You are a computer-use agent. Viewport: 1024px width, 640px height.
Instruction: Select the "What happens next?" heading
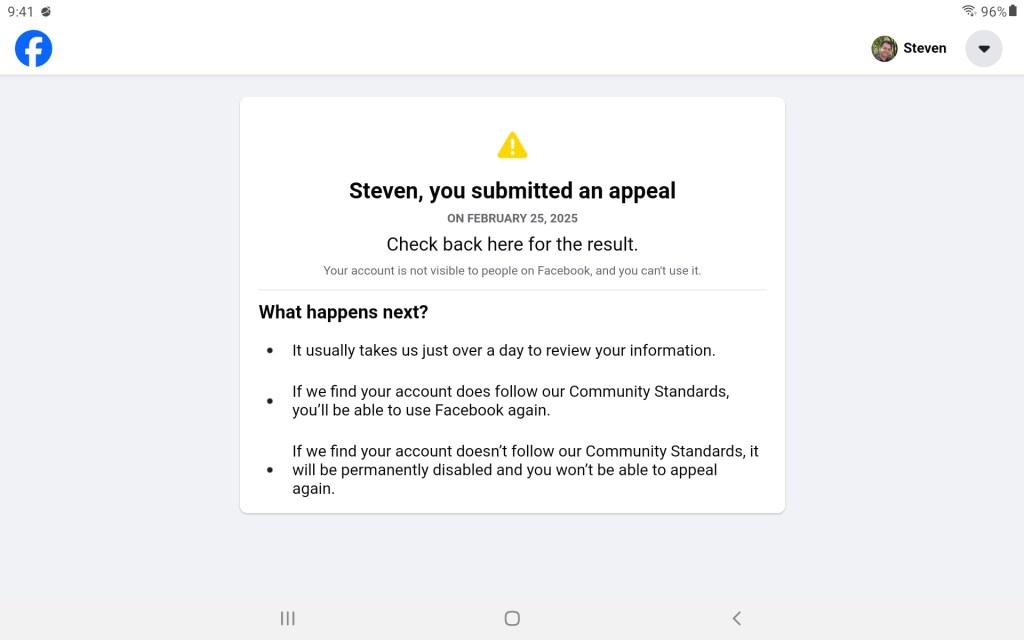point(343,312)
